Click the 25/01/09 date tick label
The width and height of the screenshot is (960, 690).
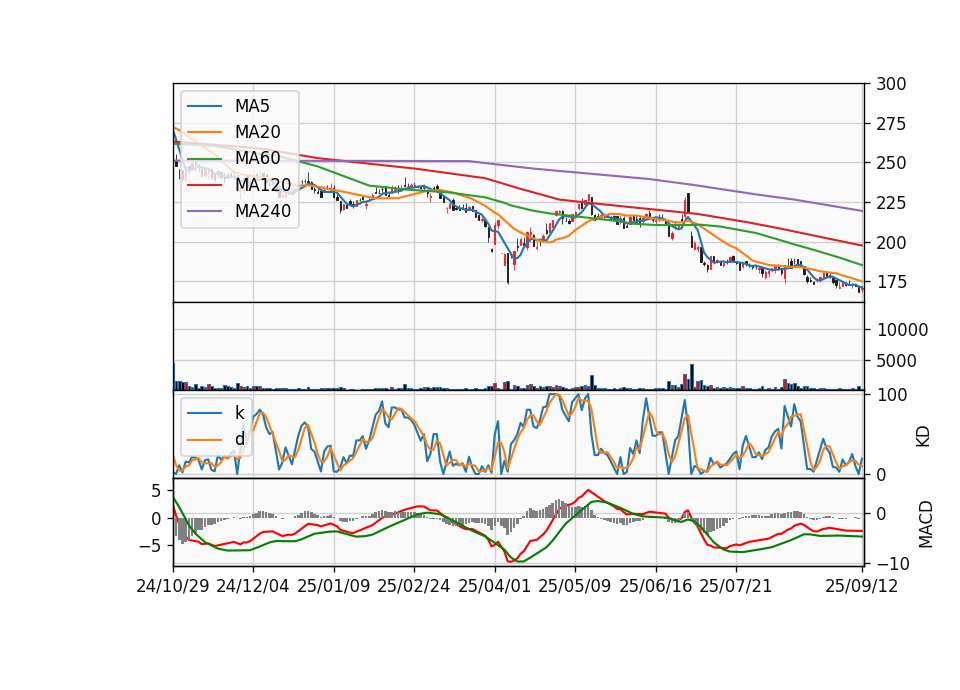click(x=334, y=586)
